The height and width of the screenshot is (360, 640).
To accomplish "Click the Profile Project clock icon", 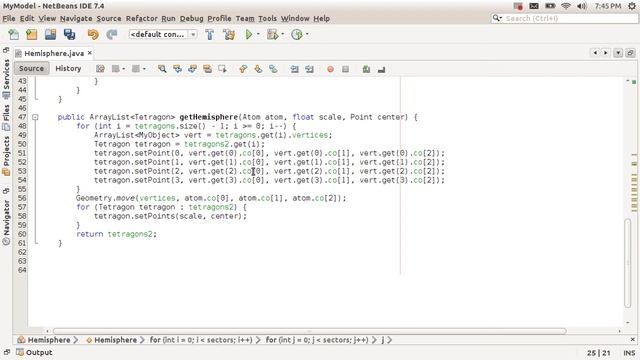I will click(297, 35).
